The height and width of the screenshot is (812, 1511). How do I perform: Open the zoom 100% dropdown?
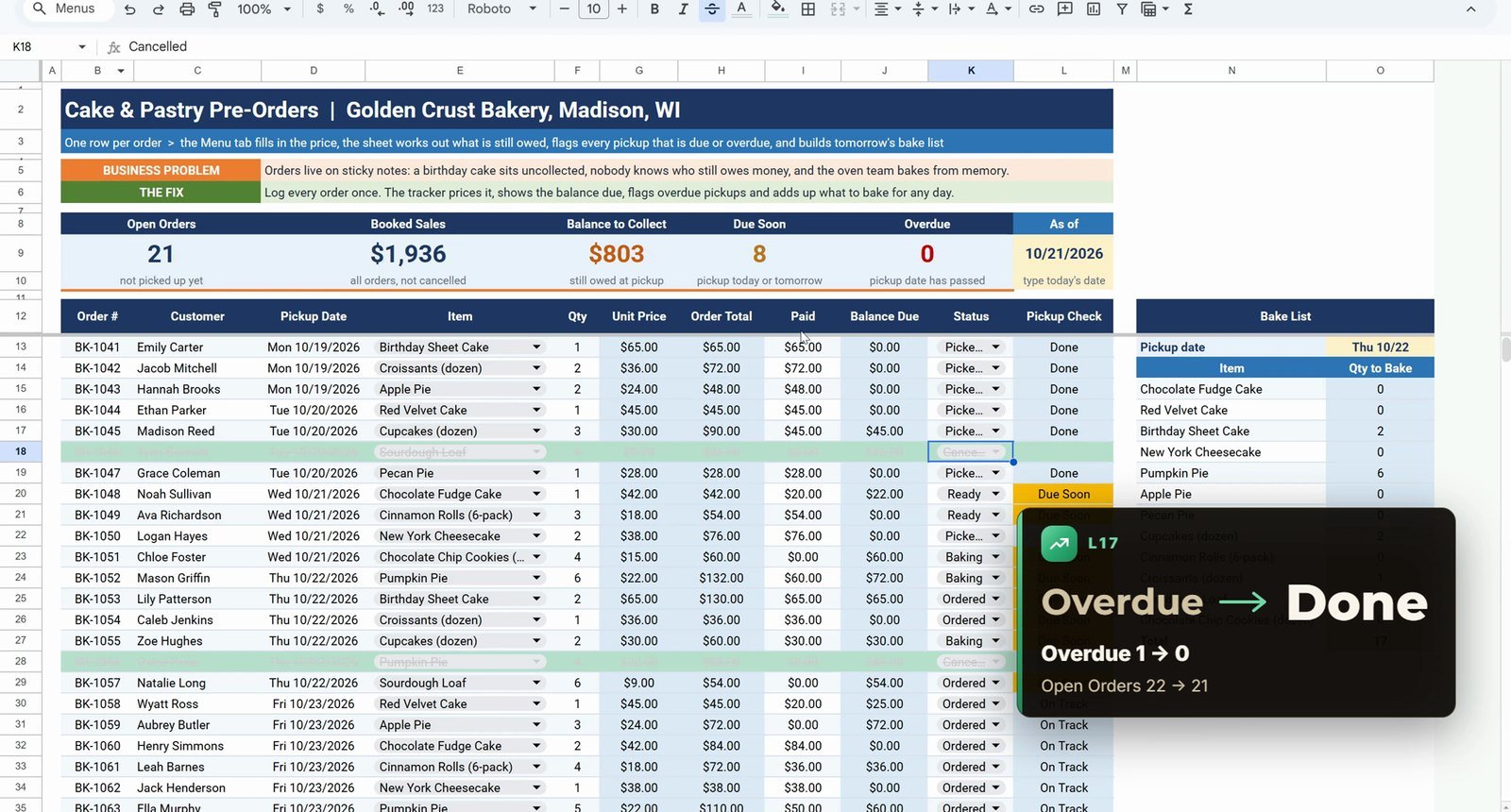click(263, 8)
